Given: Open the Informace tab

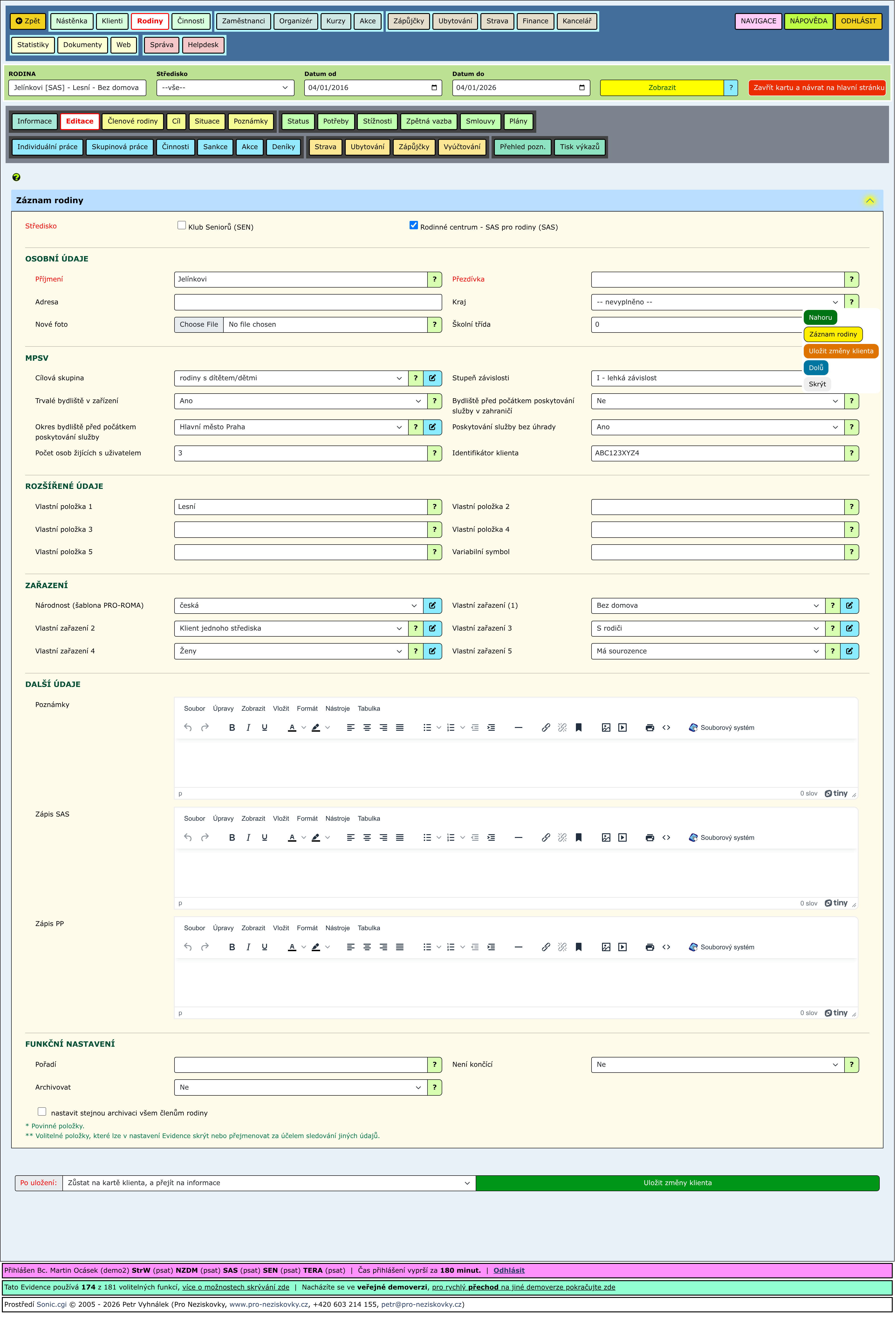Looking at the screenshot, I should tap(34, 121).
